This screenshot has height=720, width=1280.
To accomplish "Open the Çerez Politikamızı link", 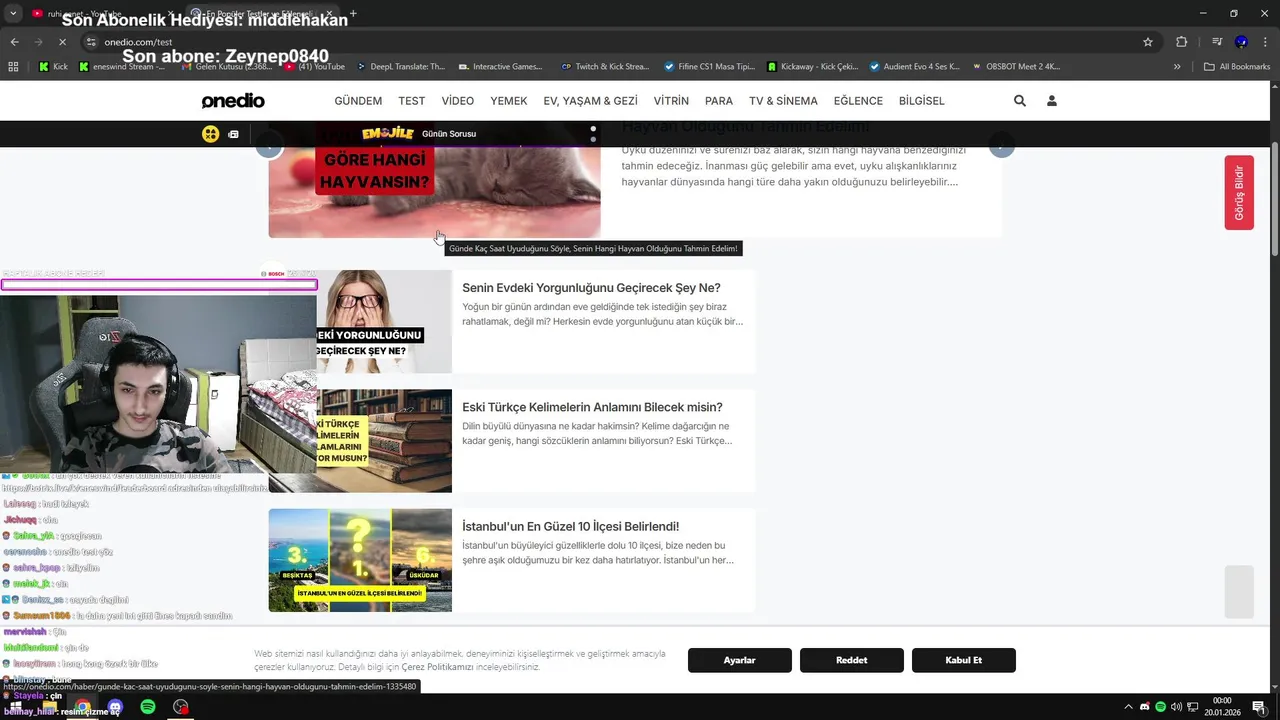I will [437, 667].
